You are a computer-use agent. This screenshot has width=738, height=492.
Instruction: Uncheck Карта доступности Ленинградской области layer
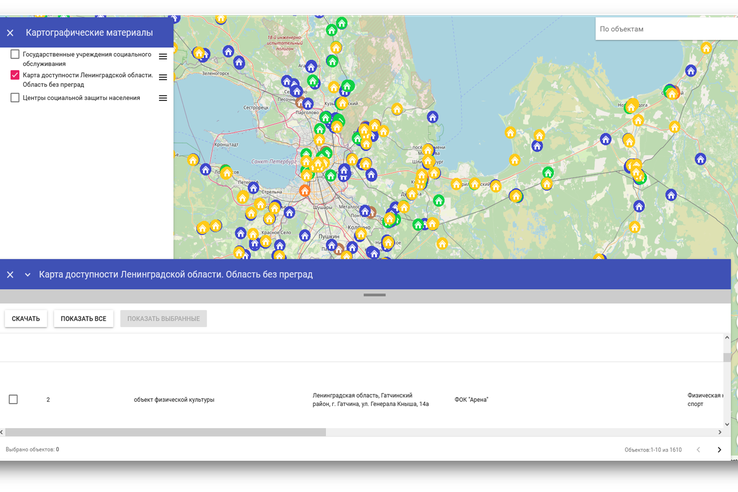tap(15, 75)
